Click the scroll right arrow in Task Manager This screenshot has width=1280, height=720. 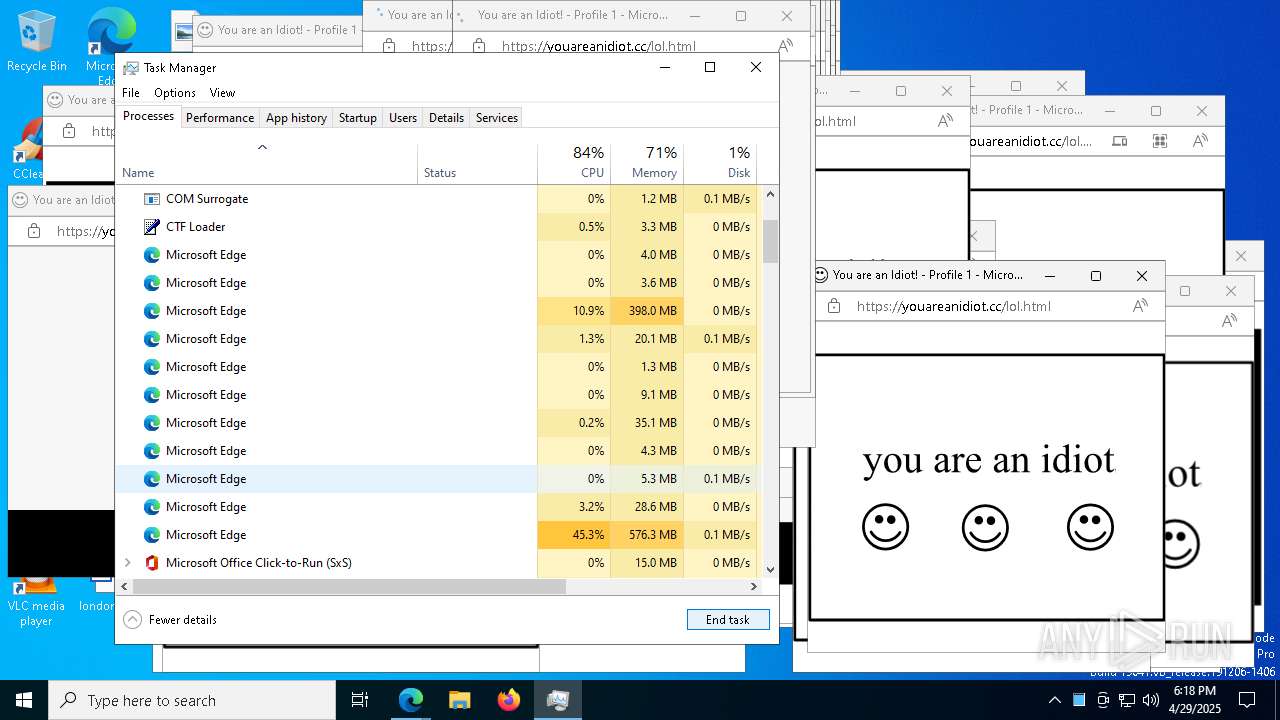754,587
